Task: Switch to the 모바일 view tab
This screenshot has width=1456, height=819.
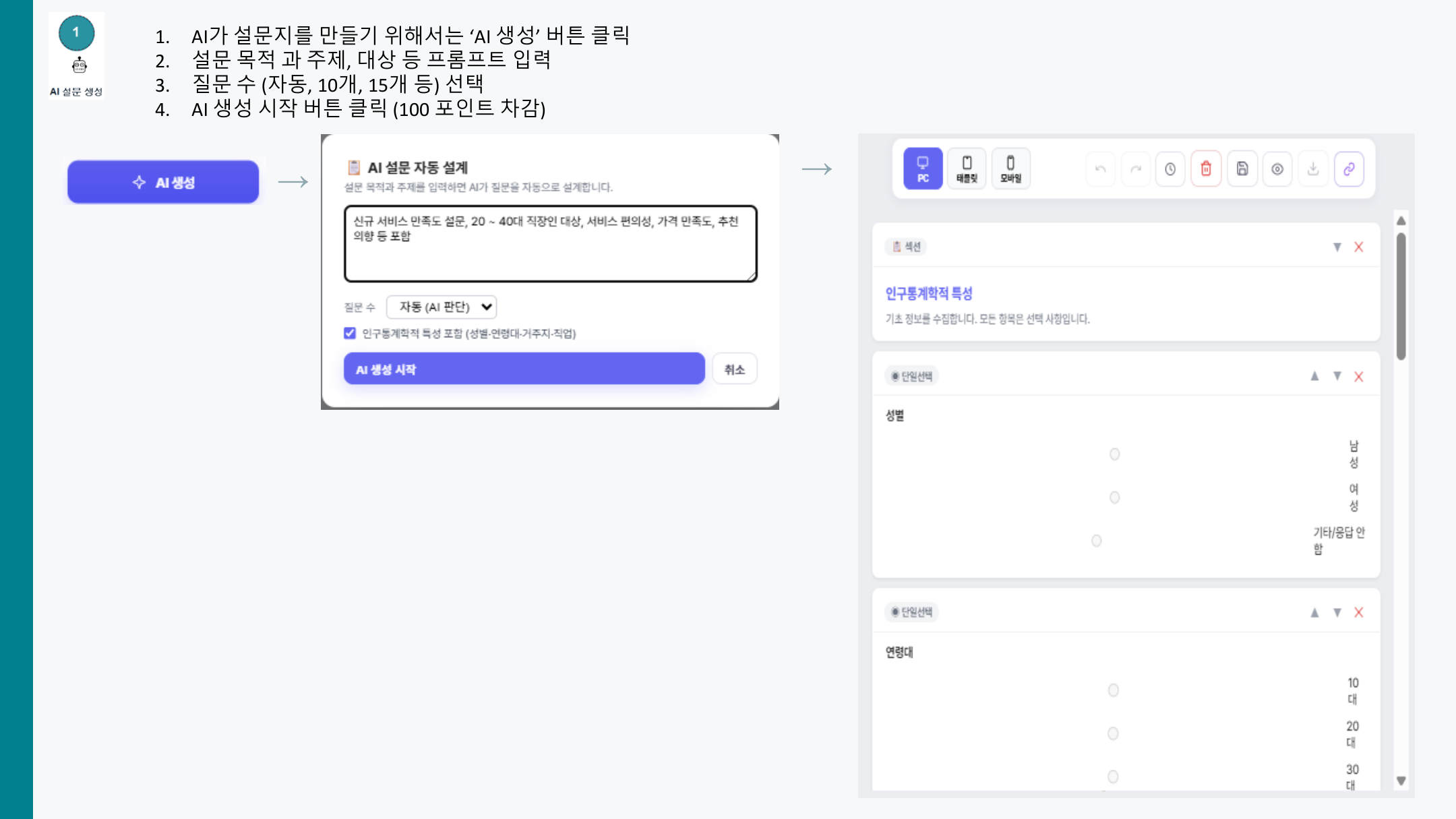Action: point(1010,169)
